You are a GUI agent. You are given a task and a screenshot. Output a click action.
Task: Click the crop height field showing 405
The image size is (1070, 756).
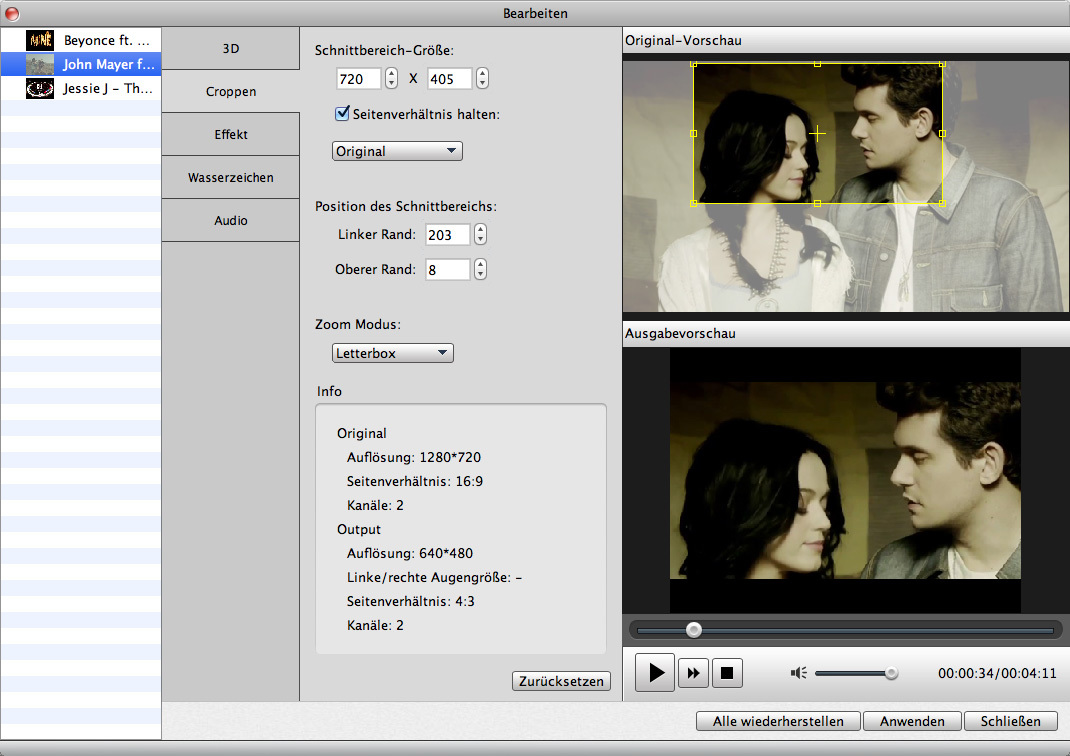click(x=450, y=78)
